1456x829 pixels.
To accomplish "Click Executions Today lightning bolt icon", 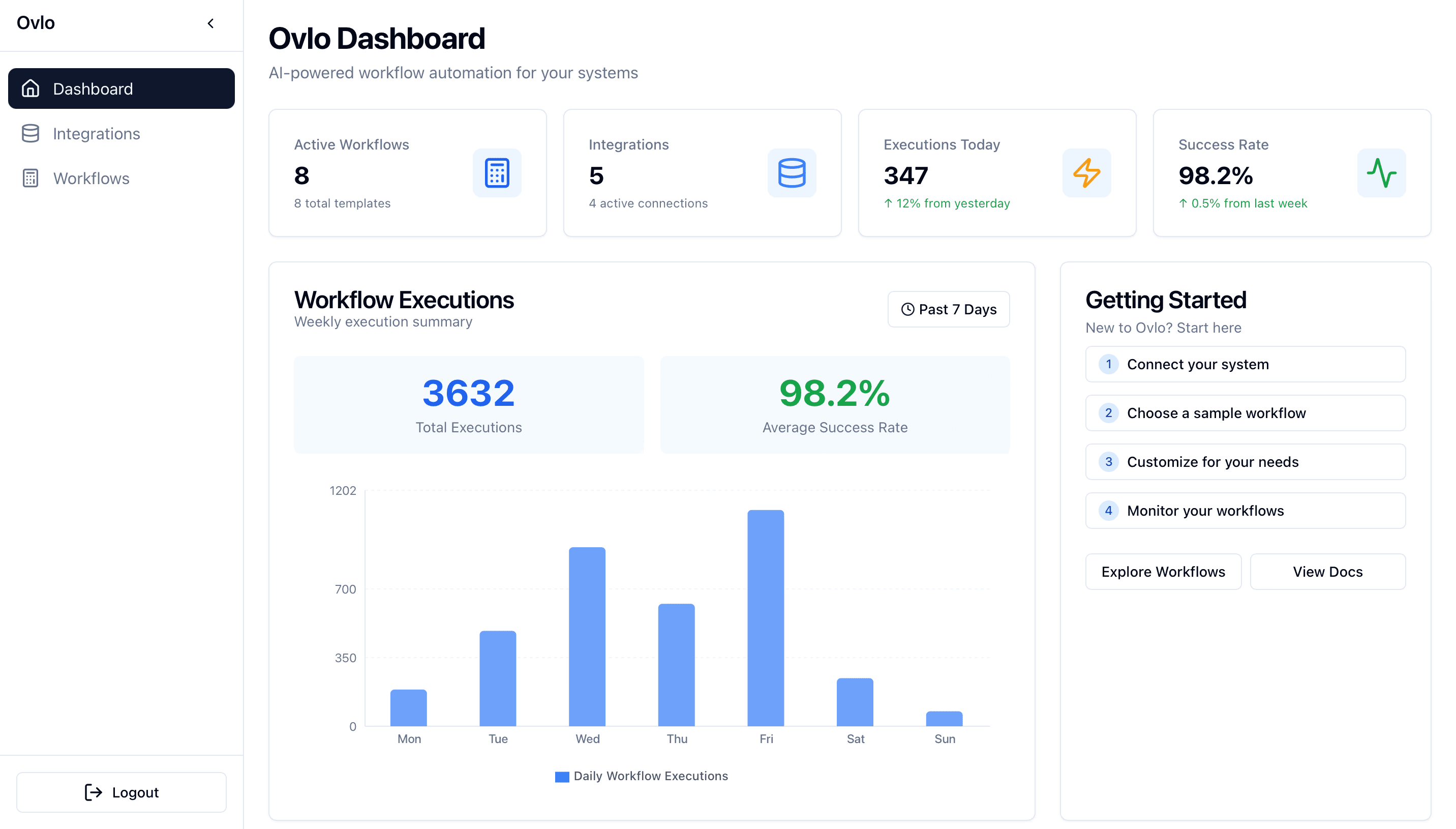I will click(1086, 173).
